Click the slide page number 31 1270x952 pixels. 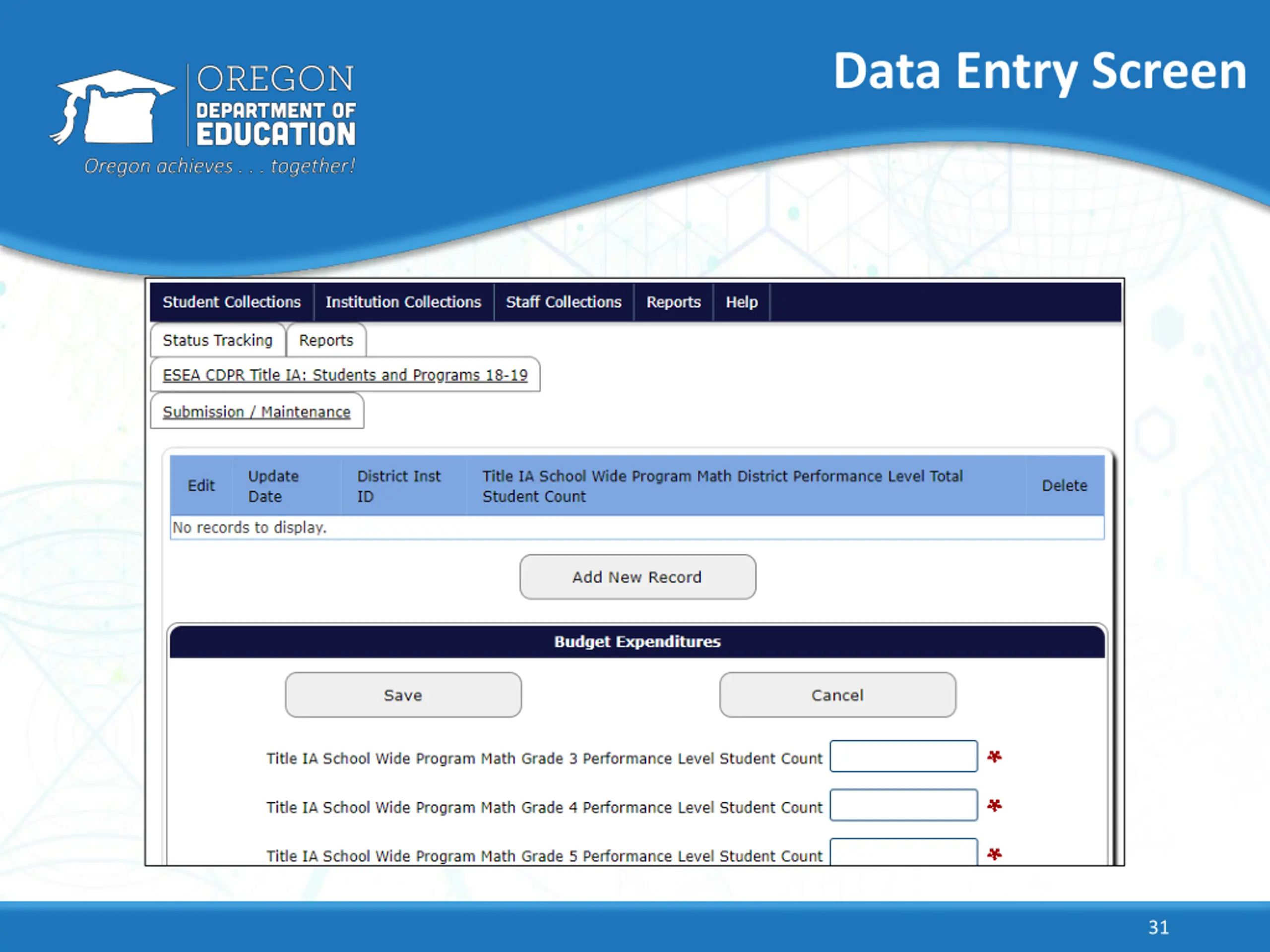[1158, 927]
